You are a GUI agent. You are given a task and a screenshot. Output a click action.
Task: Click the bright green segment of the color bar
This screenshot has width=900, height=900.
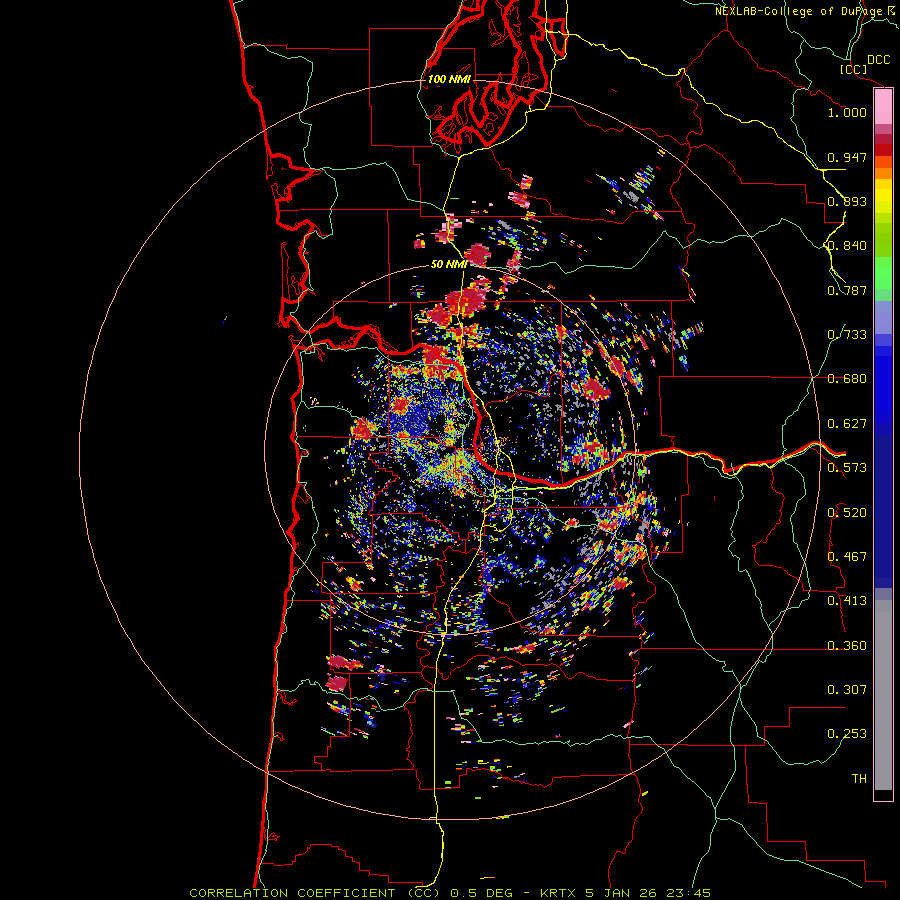[883, 272]
